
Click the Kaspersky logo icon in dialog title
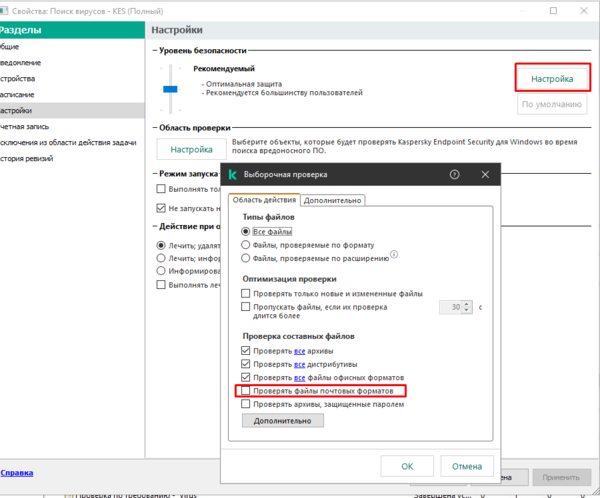(232, 175)
